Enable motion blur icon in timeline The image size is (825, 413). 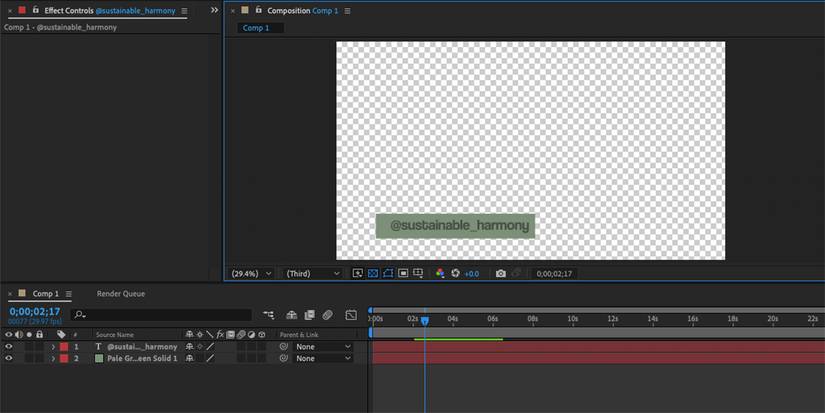point(328,315)
